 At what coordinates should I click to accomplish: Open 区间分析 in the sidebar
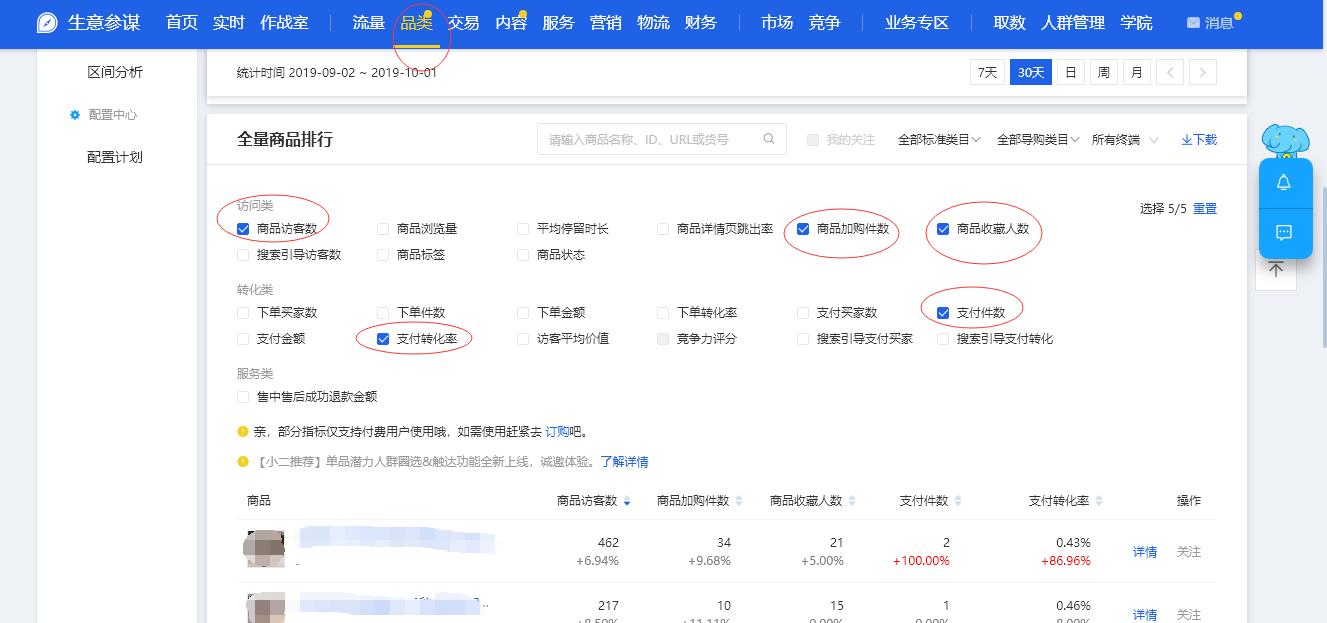coord(115,72)
